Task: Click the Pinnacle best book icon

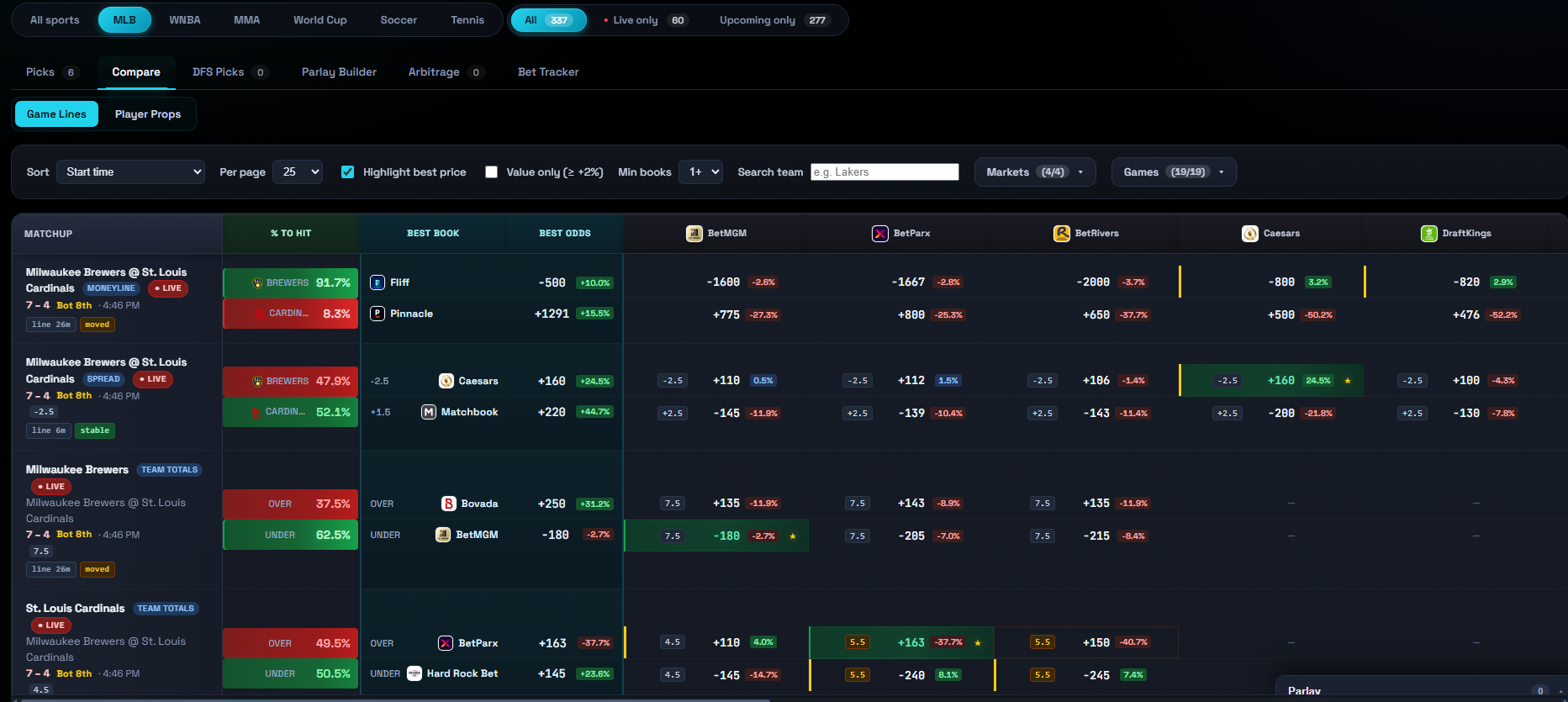Action: click(377, 314)
